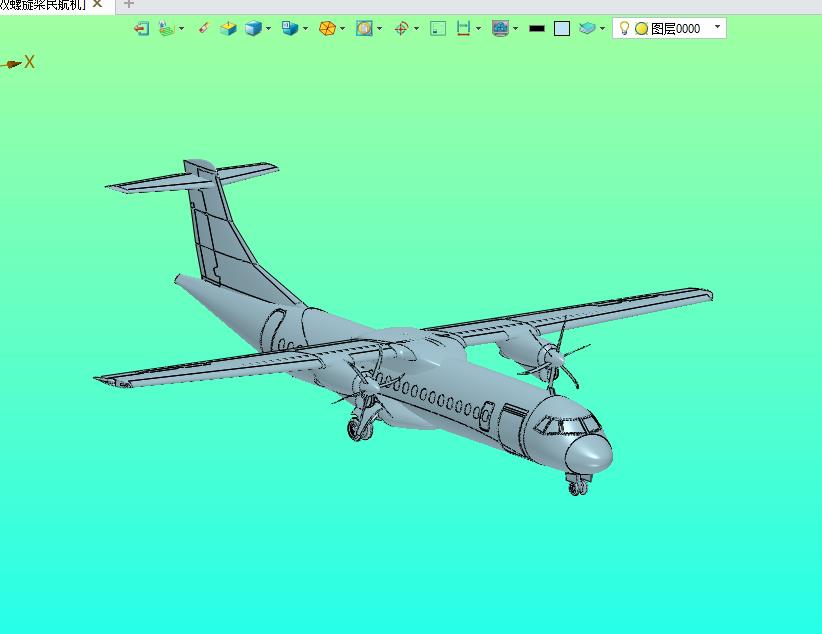Close the 双螺旋桨民航机 document tab
The image size is (822, 634).
97,4
